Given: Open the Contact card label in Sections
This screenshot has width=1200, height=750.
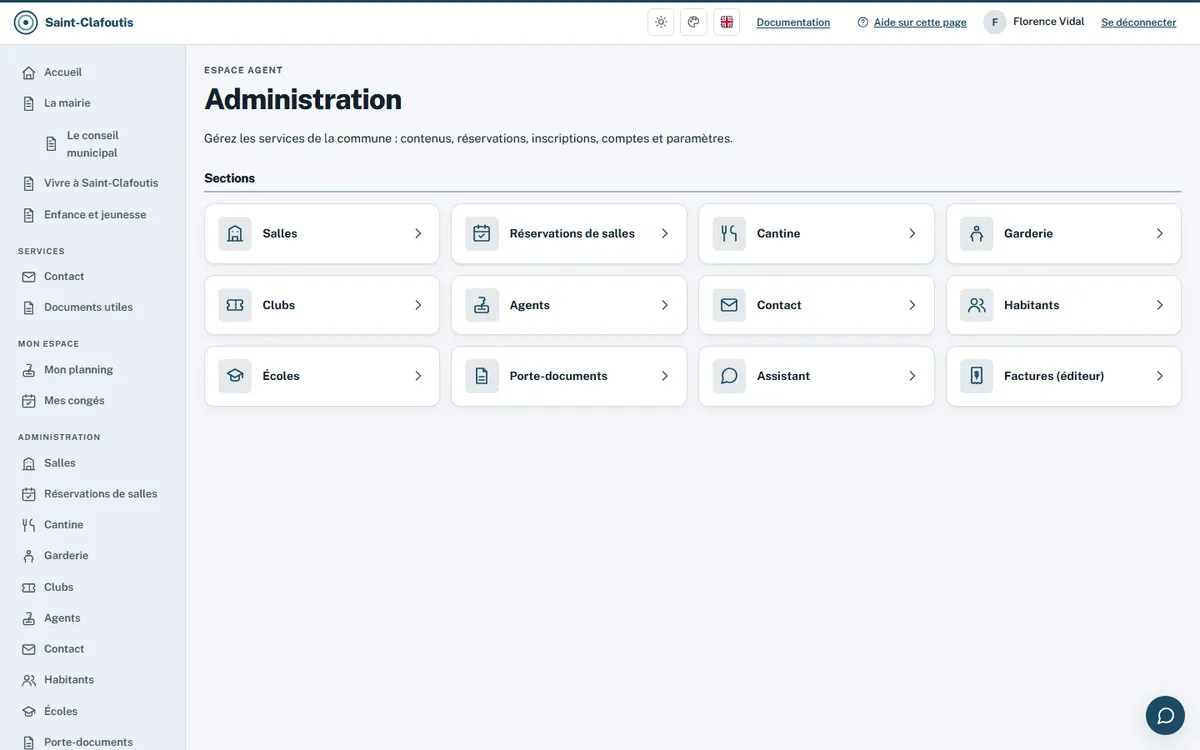Looking at the screenshot, I should click(779, 305).
